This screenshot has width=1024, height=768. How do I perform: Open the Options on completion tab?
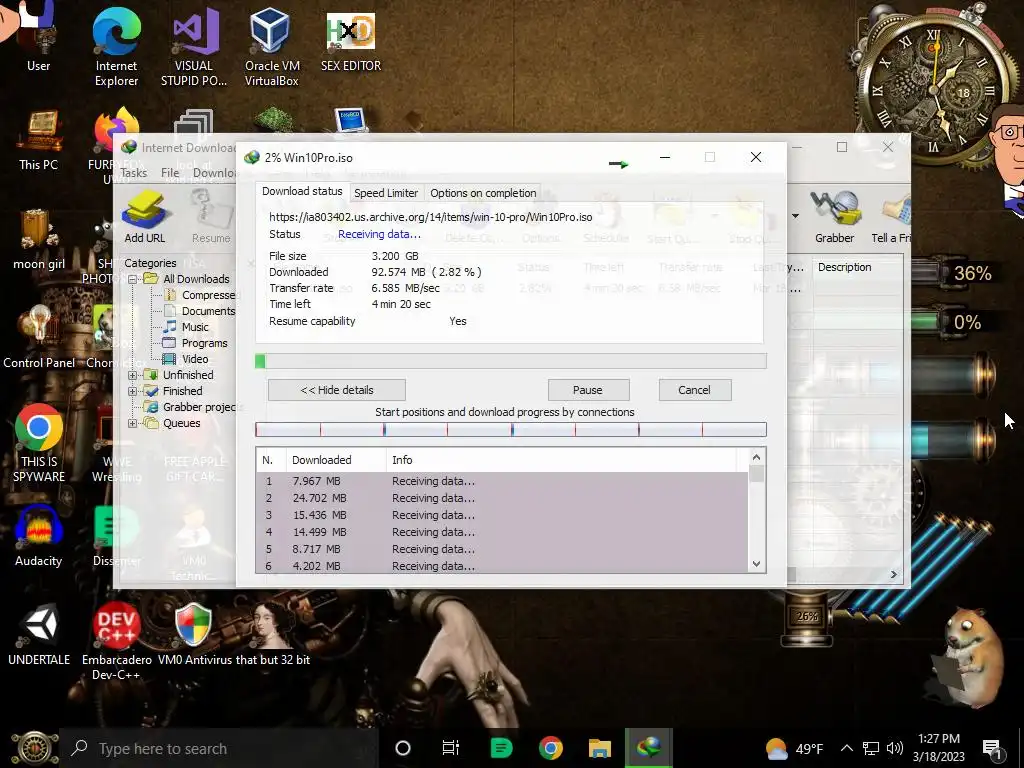pos(483,193)
